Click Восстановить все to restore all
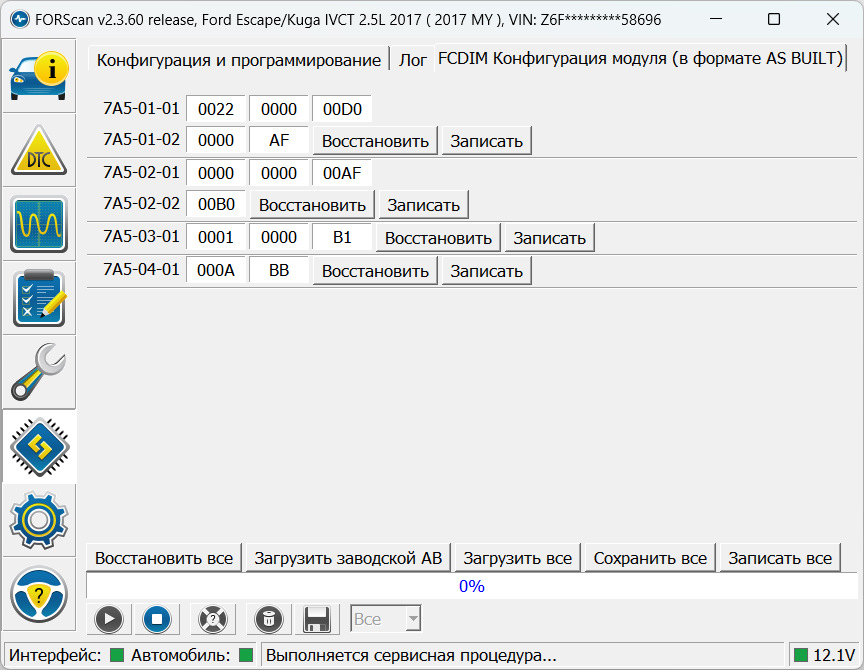This screenshot has width=864, height=670. pyautogui.click(x=163, y=557)
